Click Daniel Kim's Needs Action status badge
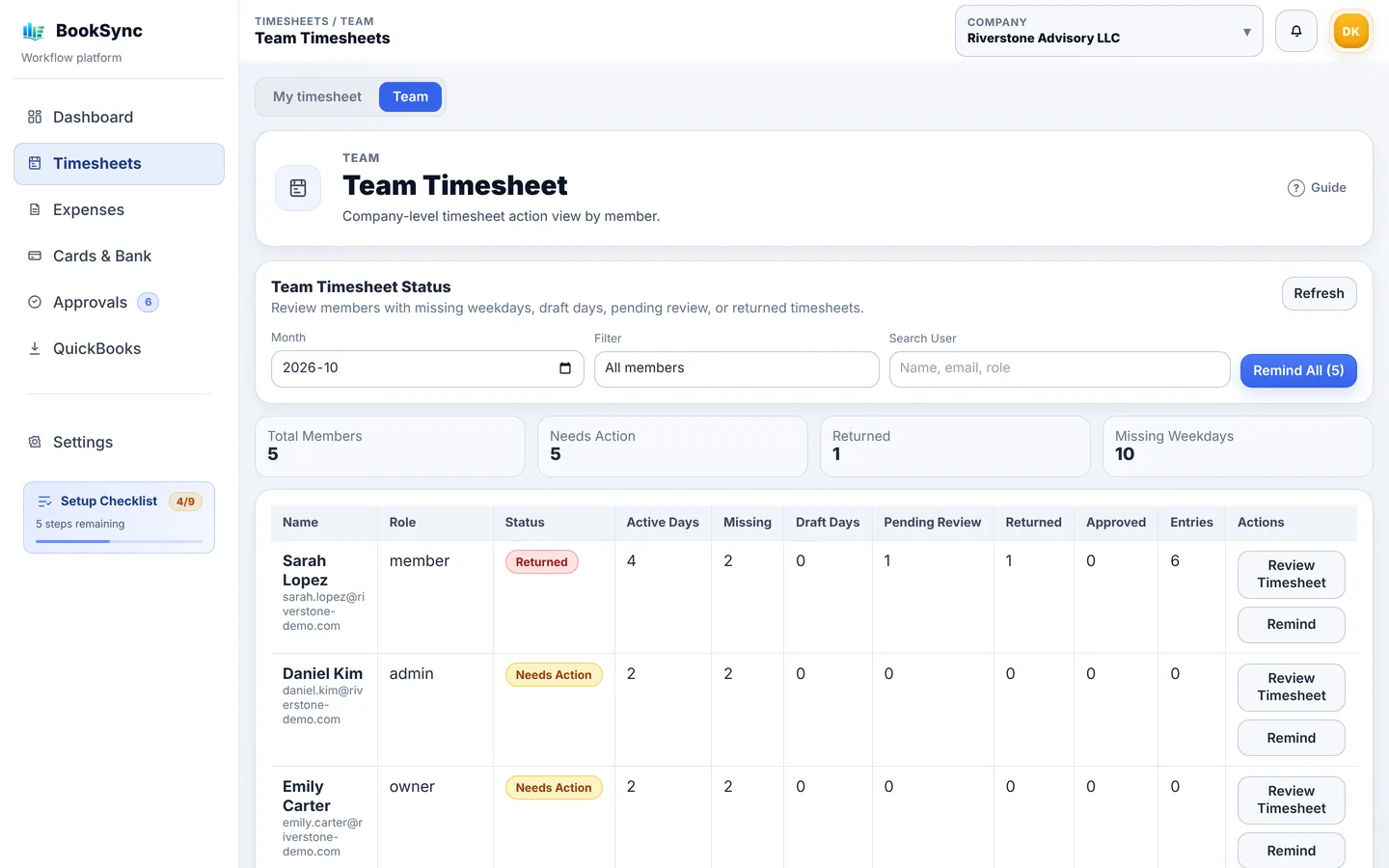The height and width of the screenshot is (868, 1389). [554, 675]
